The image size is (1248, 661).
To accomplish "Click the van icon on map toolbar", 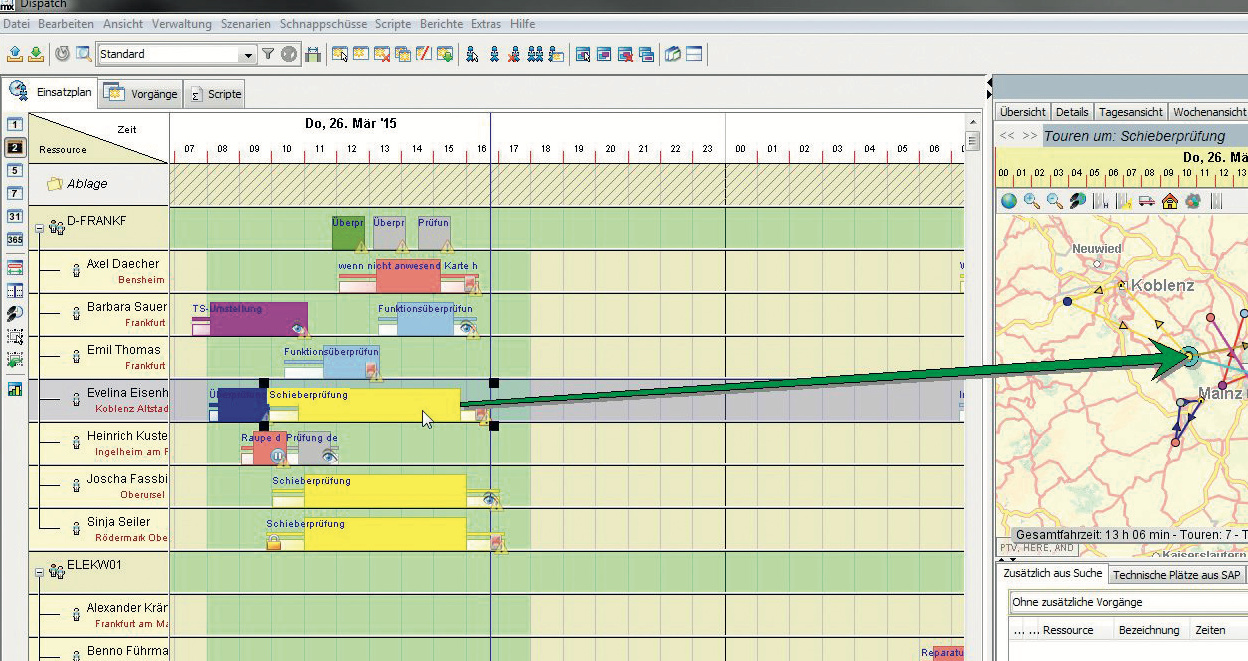I will (1147, 201).
